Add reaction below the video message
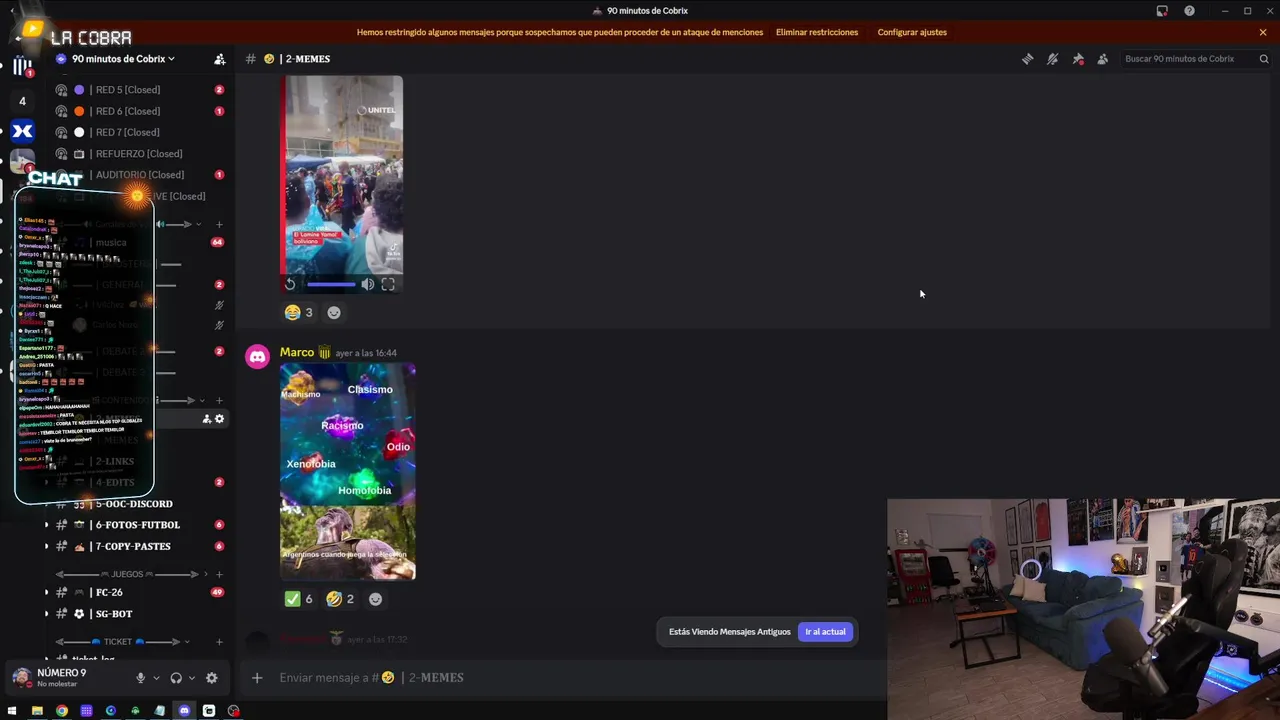Image resolution: width=1280 pixels, height=720 pixels. click(x=334, y=313)
